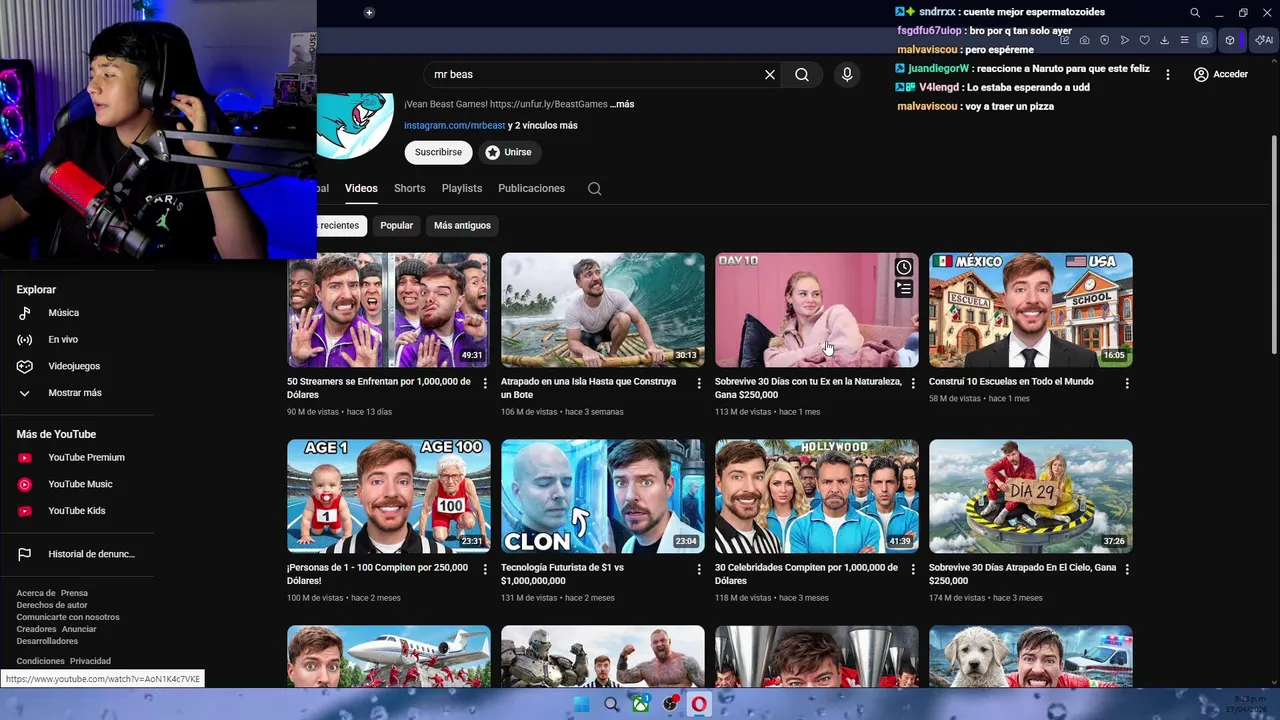Add Sobrevive 30 Días video to Watch Later

coord(904,267)
